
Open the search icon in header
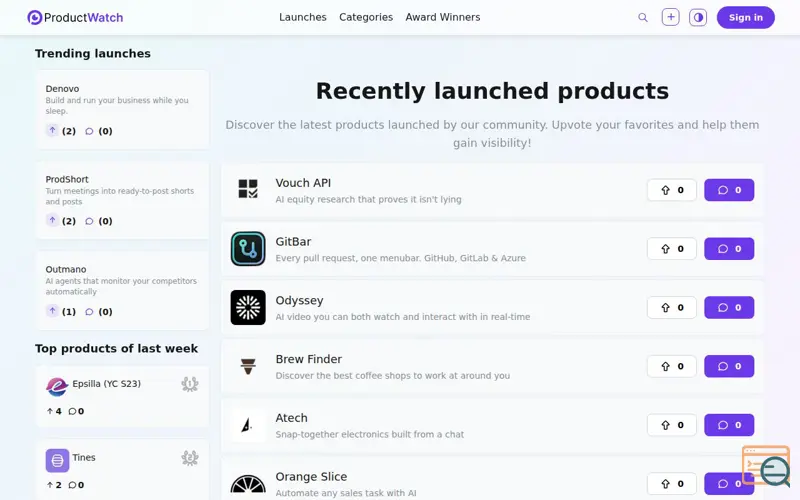(x=643, y=17)
